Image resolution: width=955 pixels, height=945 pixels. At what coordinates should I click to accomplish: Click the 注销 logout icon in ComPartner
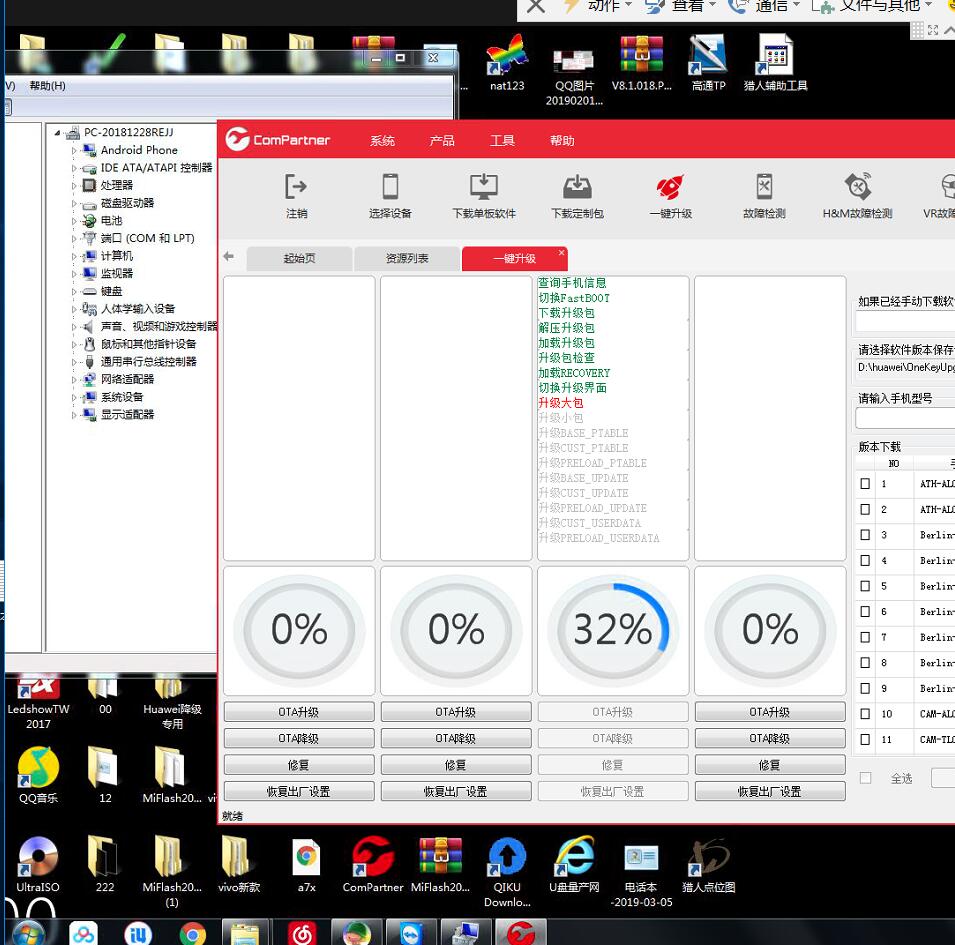point(297,187)
